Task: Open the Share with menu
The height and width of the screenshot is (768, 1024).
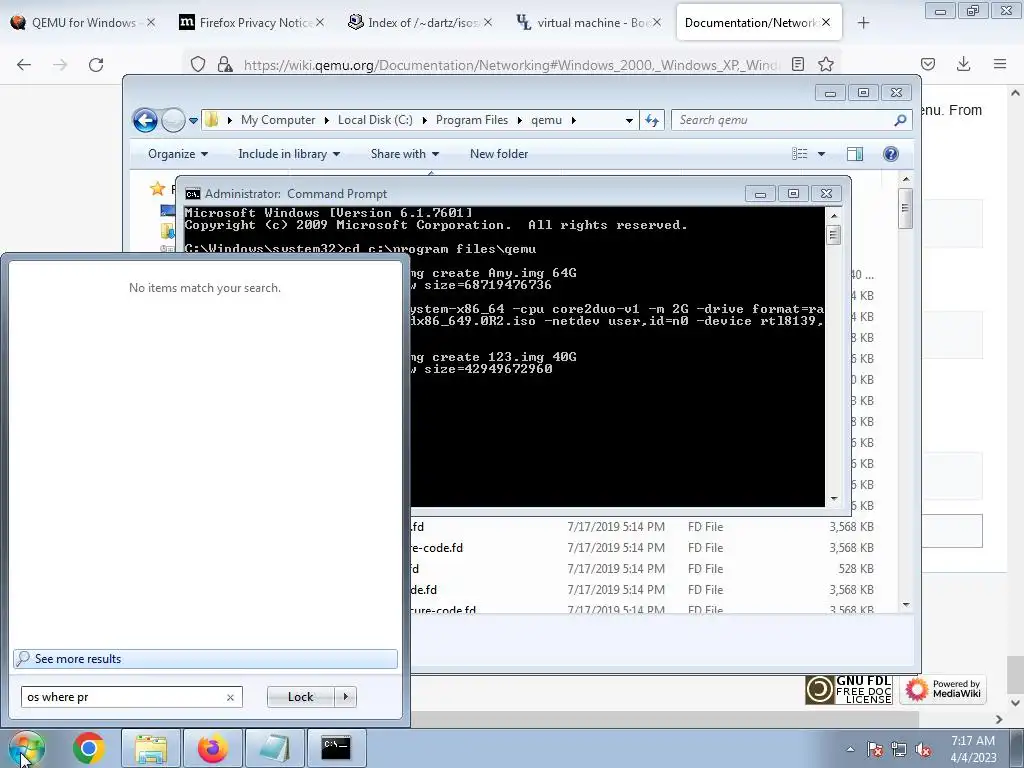Action: [405, 154]
